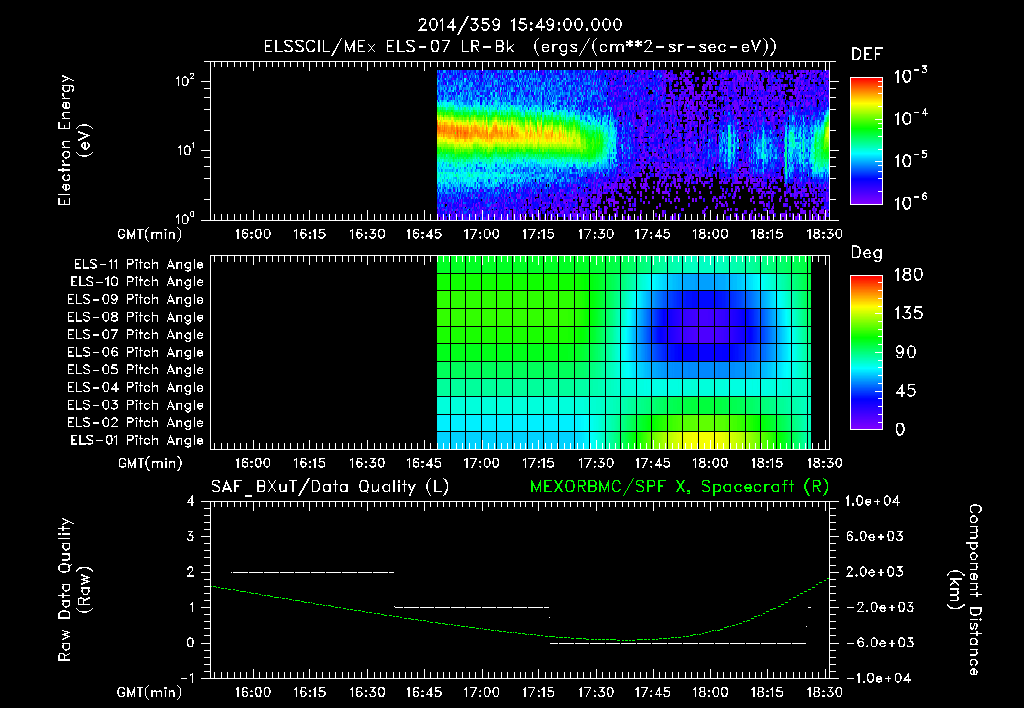Click the 2.0e+03 tick on the distance axis
The width and height of the screenshot is (1024, 708).
[x=876, y=572]
